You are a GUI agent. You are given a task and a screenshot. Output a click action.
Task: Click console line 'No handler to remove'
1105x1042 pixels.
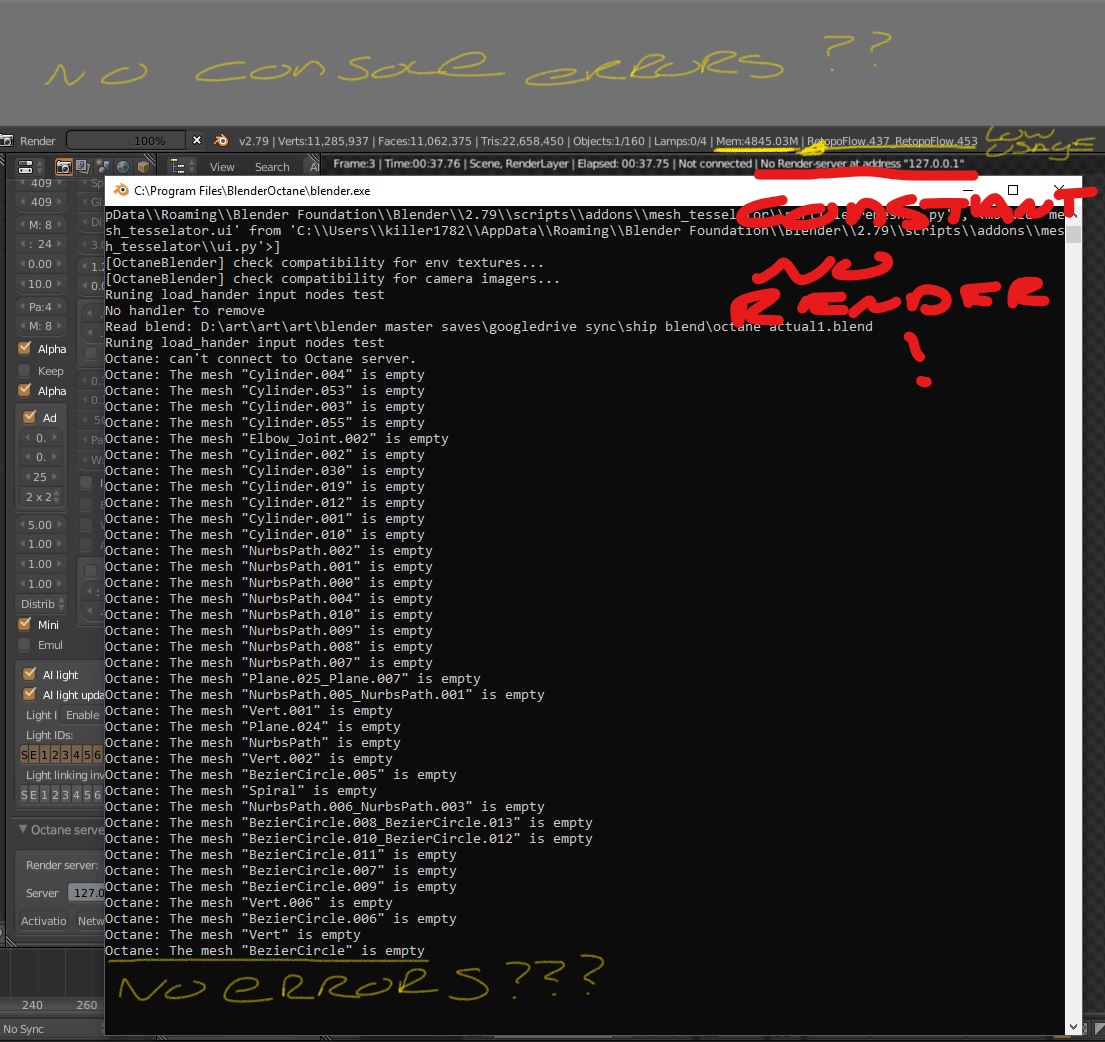point(185,311)
